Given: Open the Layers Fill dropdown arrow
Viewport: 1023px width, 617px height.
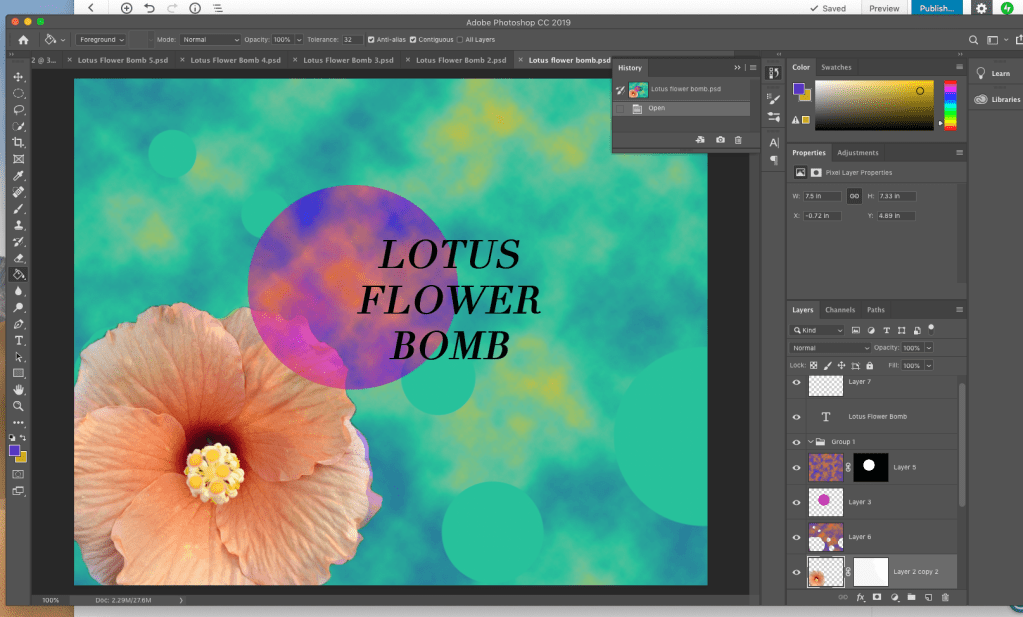Looking at the screenshot, I should [929, 365].
